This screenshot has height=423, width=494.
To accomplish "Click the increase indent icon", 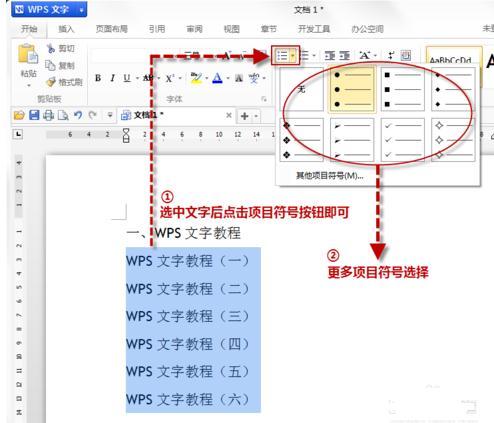I will 344,55.
